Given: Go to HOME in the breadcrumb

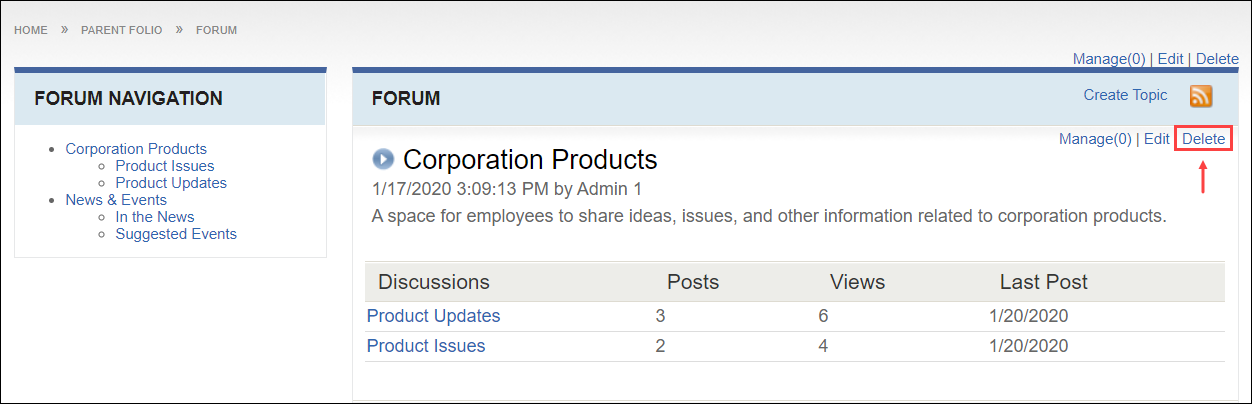Looking at the screenshot, I should pos(31,30).
